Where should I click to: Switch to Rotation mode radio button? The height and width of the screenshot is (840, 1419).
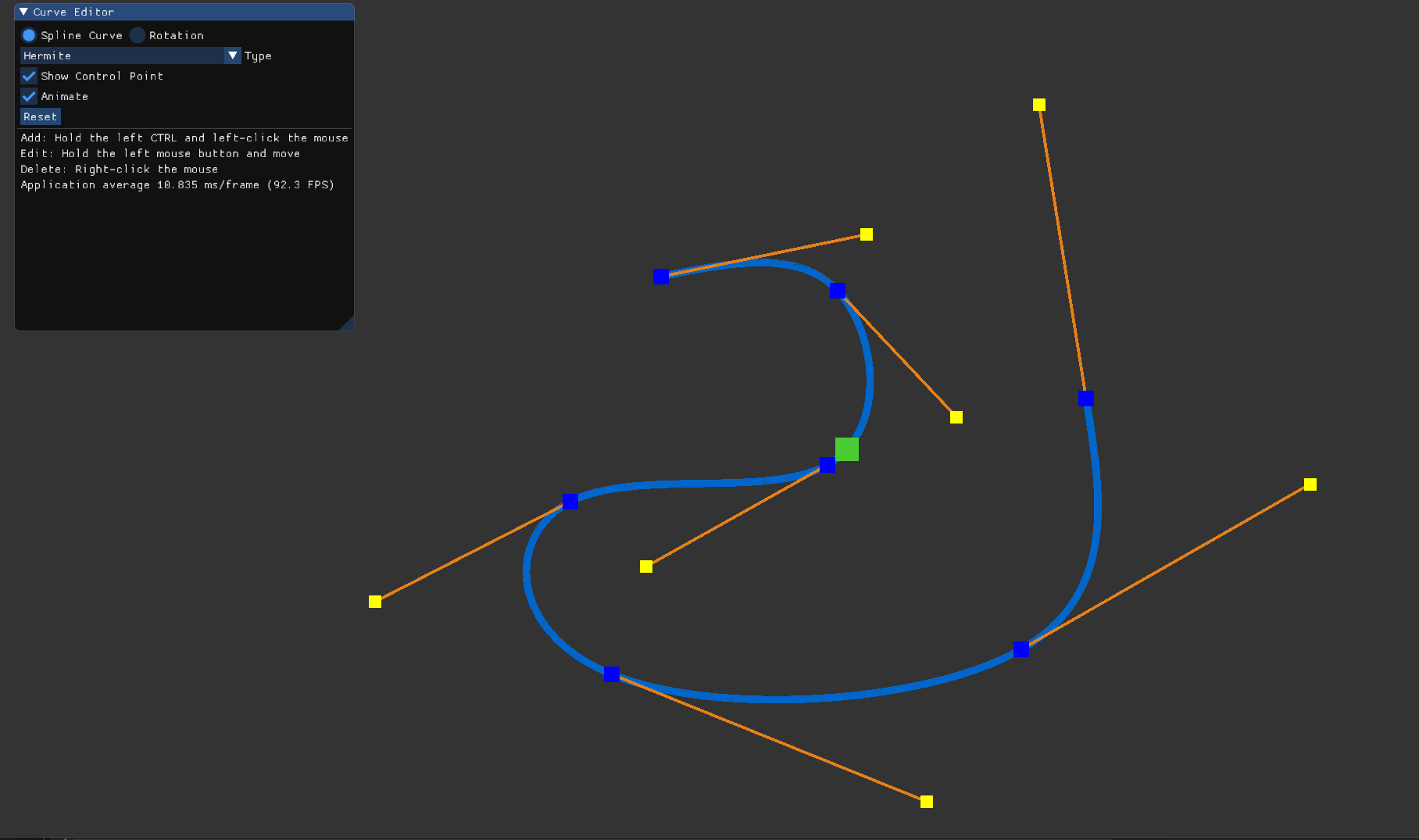coord(138,35)
